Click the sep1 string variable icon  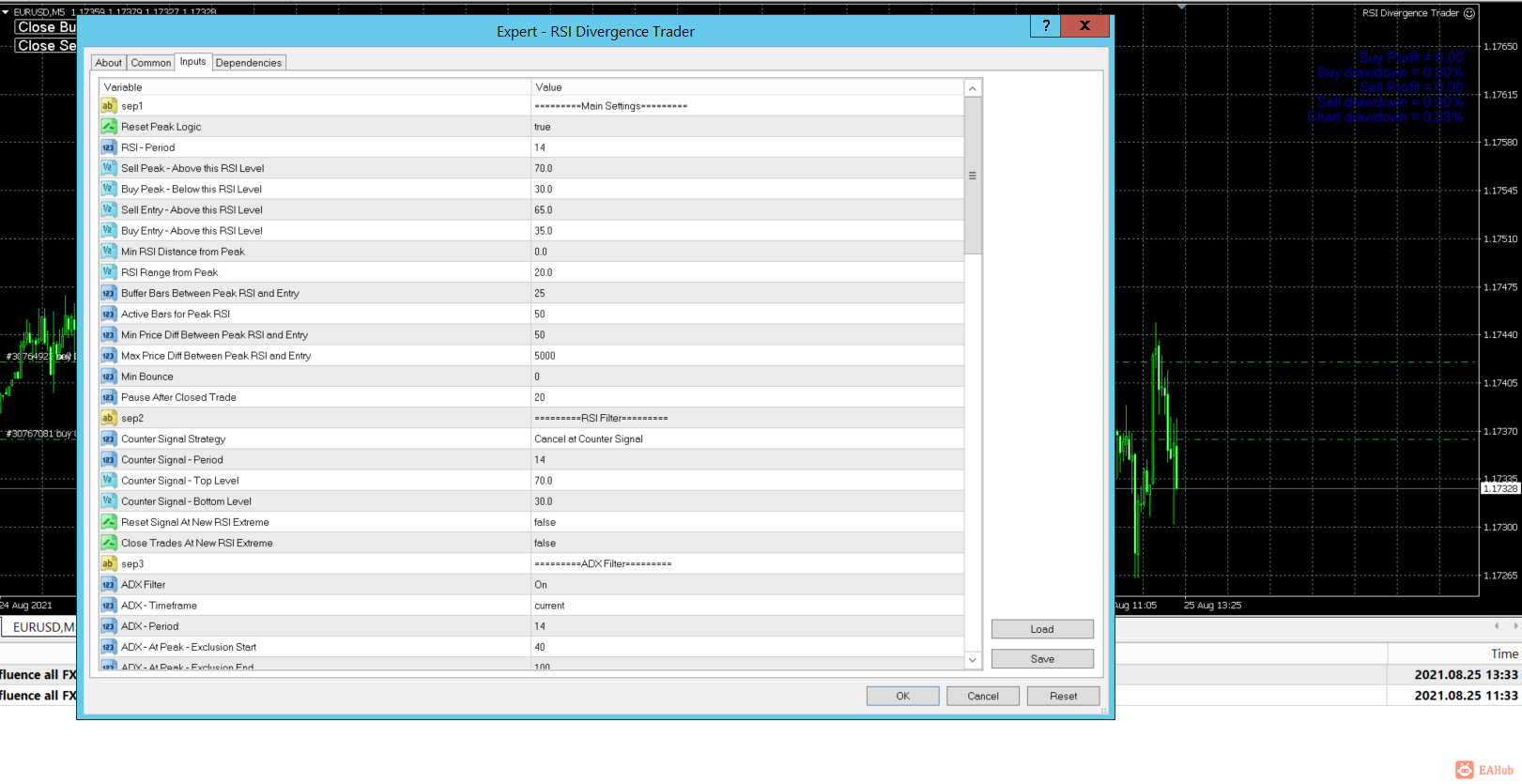[109, 106]
